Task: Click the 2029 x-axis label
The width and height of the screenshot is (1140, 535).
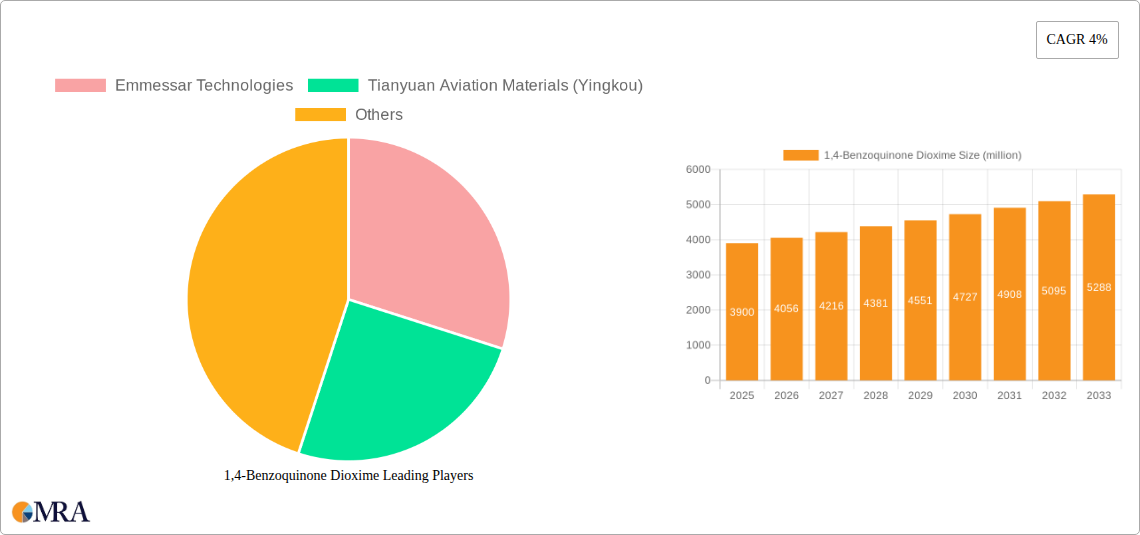Action: 920,395
